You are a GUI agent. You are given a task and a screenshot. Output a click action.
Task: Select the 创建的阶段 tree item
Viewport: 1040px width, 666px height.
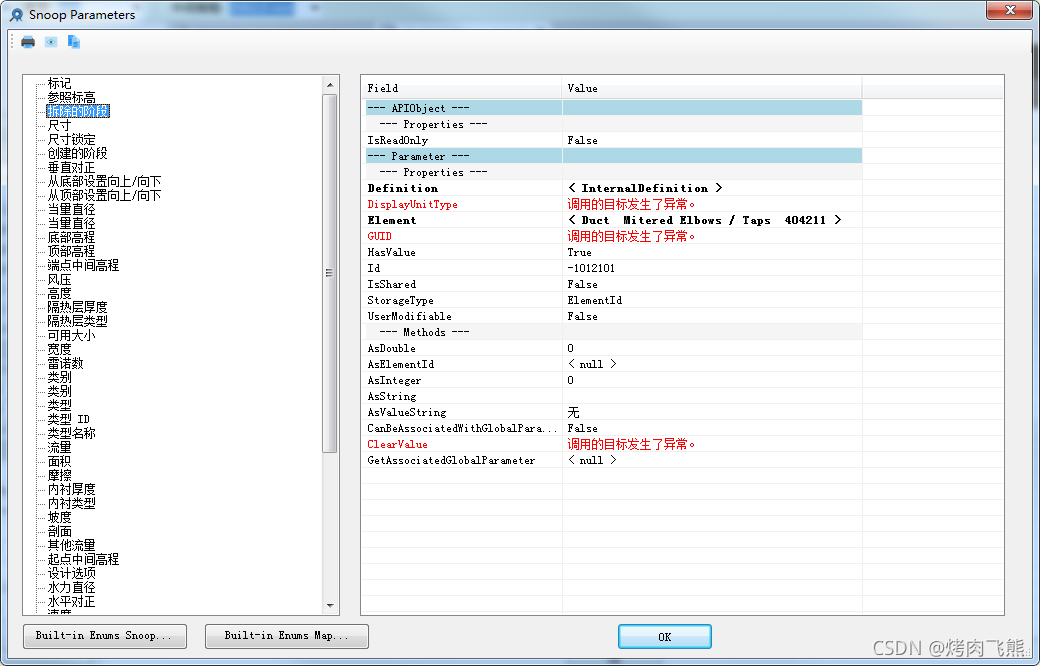77,153
